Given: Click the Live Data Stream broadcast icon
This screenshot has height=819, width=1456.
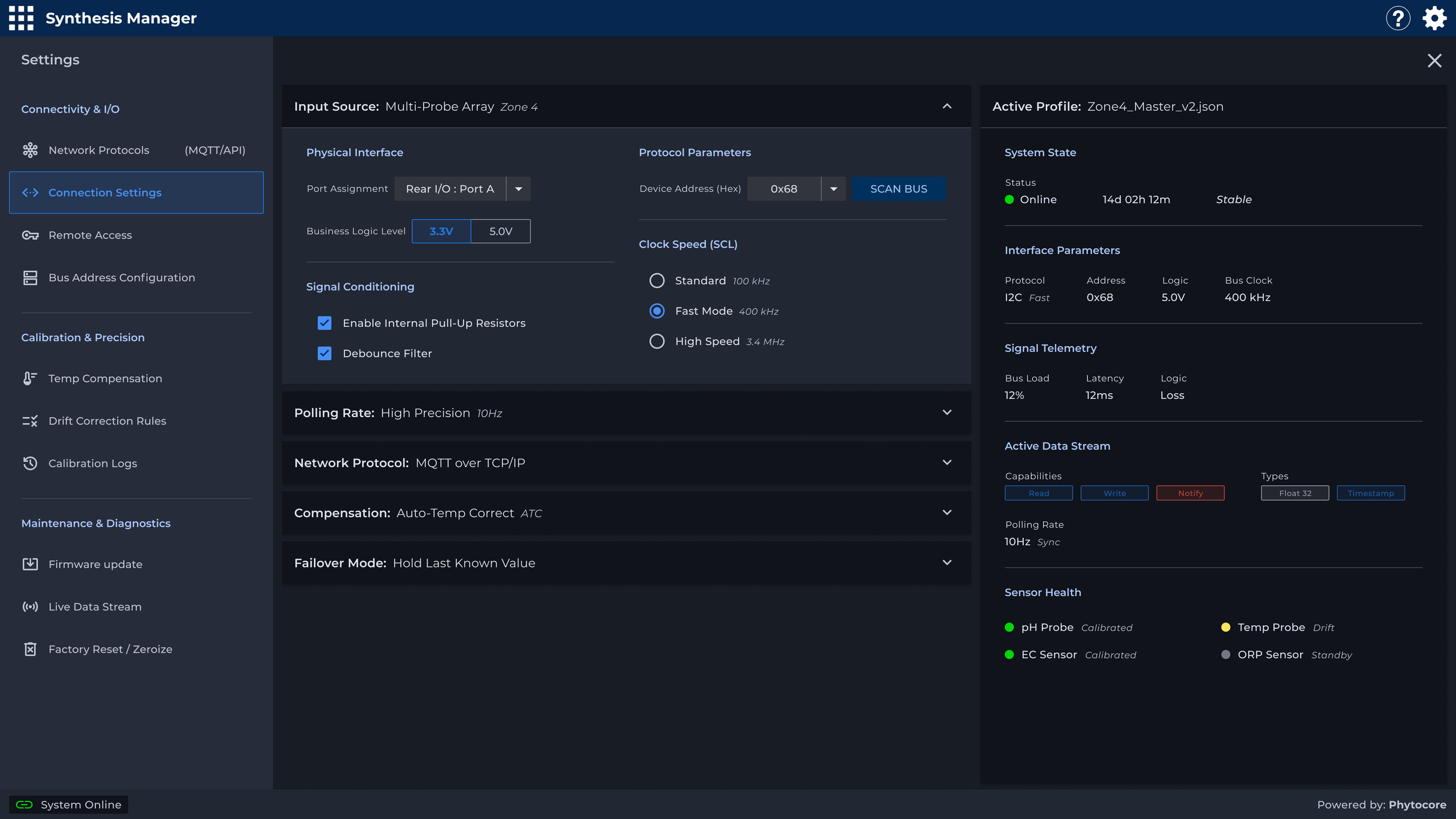Looking at the screenshot, I should tap(30, 606).
